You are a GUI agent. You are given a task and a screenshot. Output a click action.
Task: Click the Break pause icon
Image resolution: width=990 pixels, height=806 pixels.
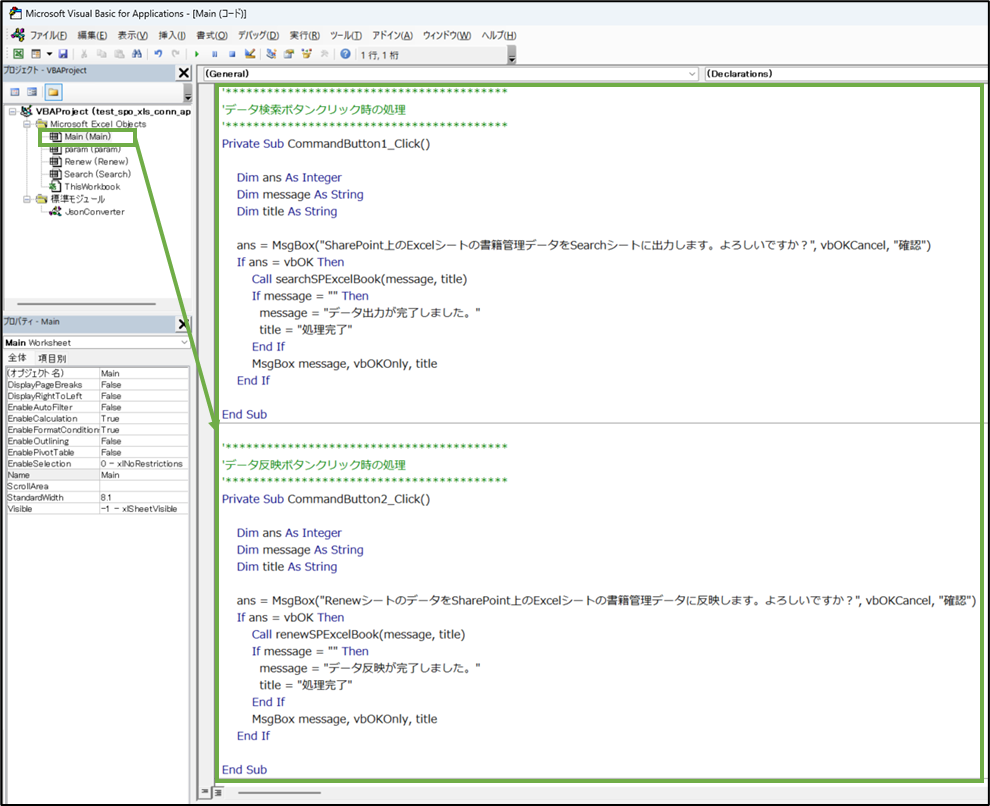coord(215,54)
